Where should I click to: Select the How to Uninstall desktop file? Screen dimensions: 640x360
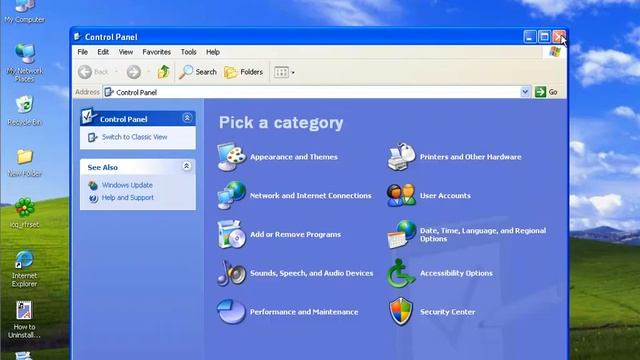[x=24, y=320]
